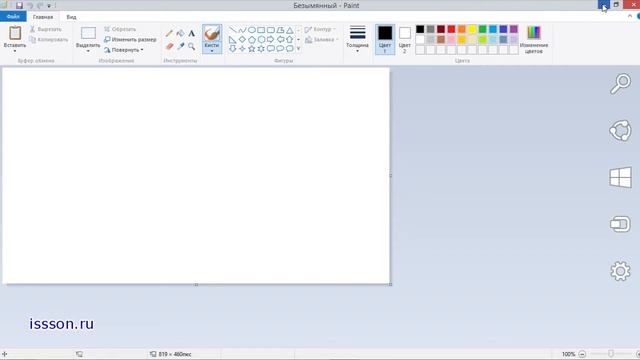Open Customize Quick Access Toolbar dropdown
The height and width of the screenshot is (360, 640).
[x=49, y=6]
